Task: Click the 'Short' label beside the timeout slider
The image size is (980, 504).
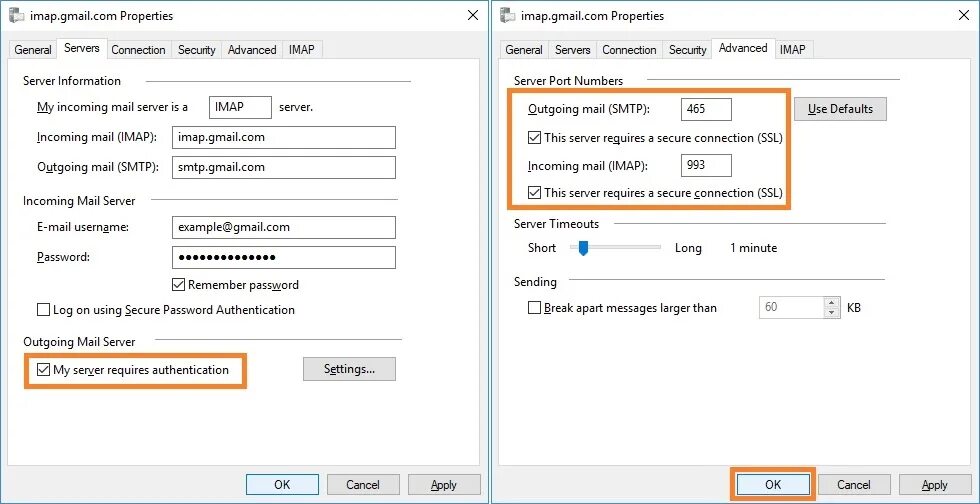Action: (x=542, y=248)
